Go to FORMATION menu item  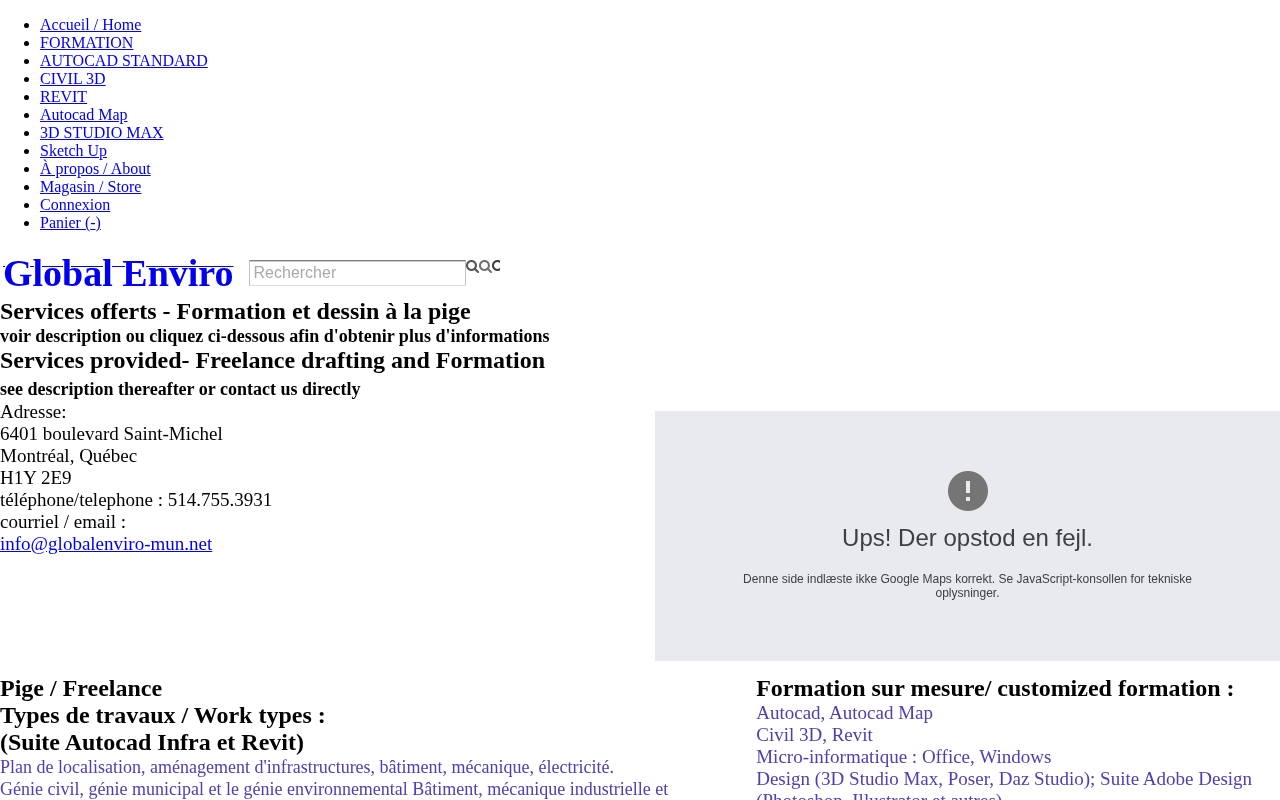click(x=86, y=43)
